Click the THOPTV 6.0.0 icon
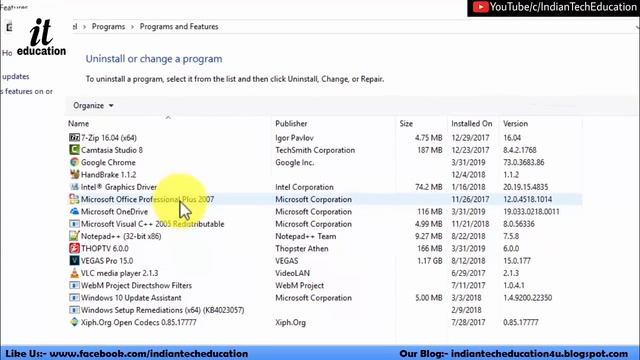The image size is (640, 360). point(74,248)
